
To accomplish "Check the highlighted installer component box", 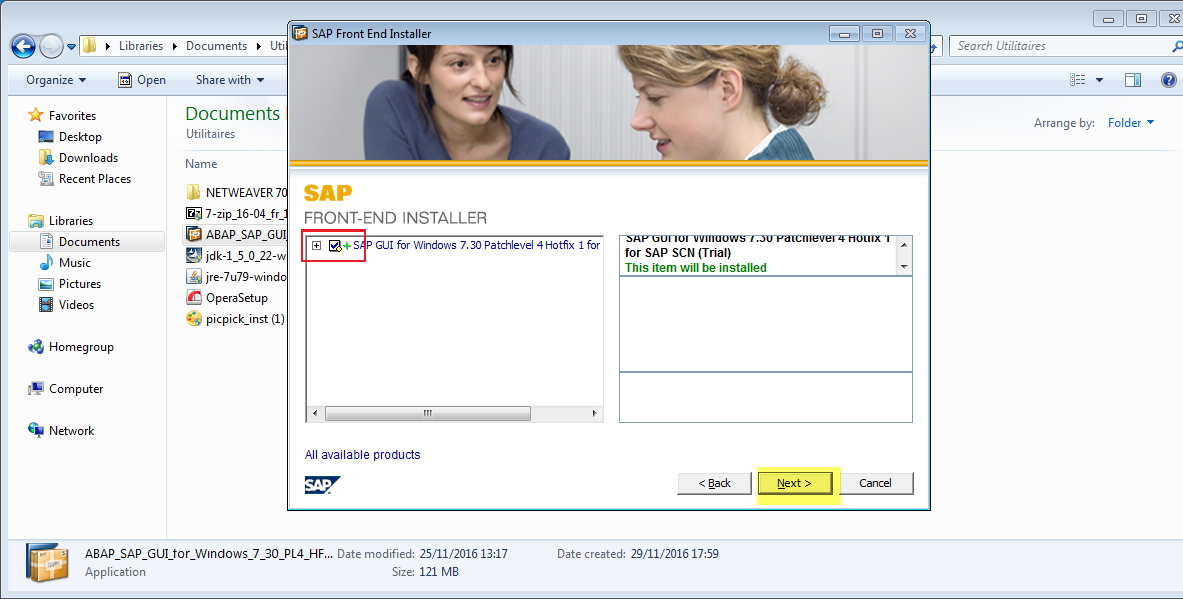I will (x=336, y=244).
